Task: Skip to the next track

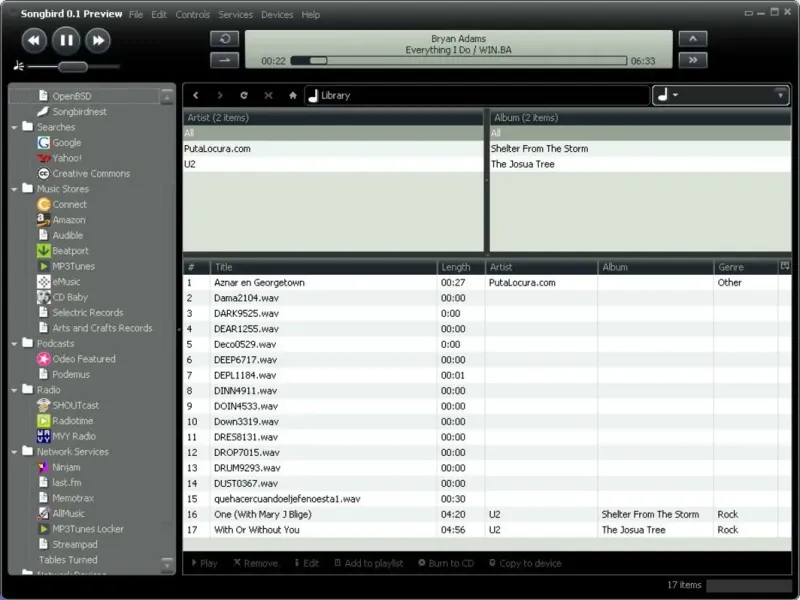Action: click(98, 41)
